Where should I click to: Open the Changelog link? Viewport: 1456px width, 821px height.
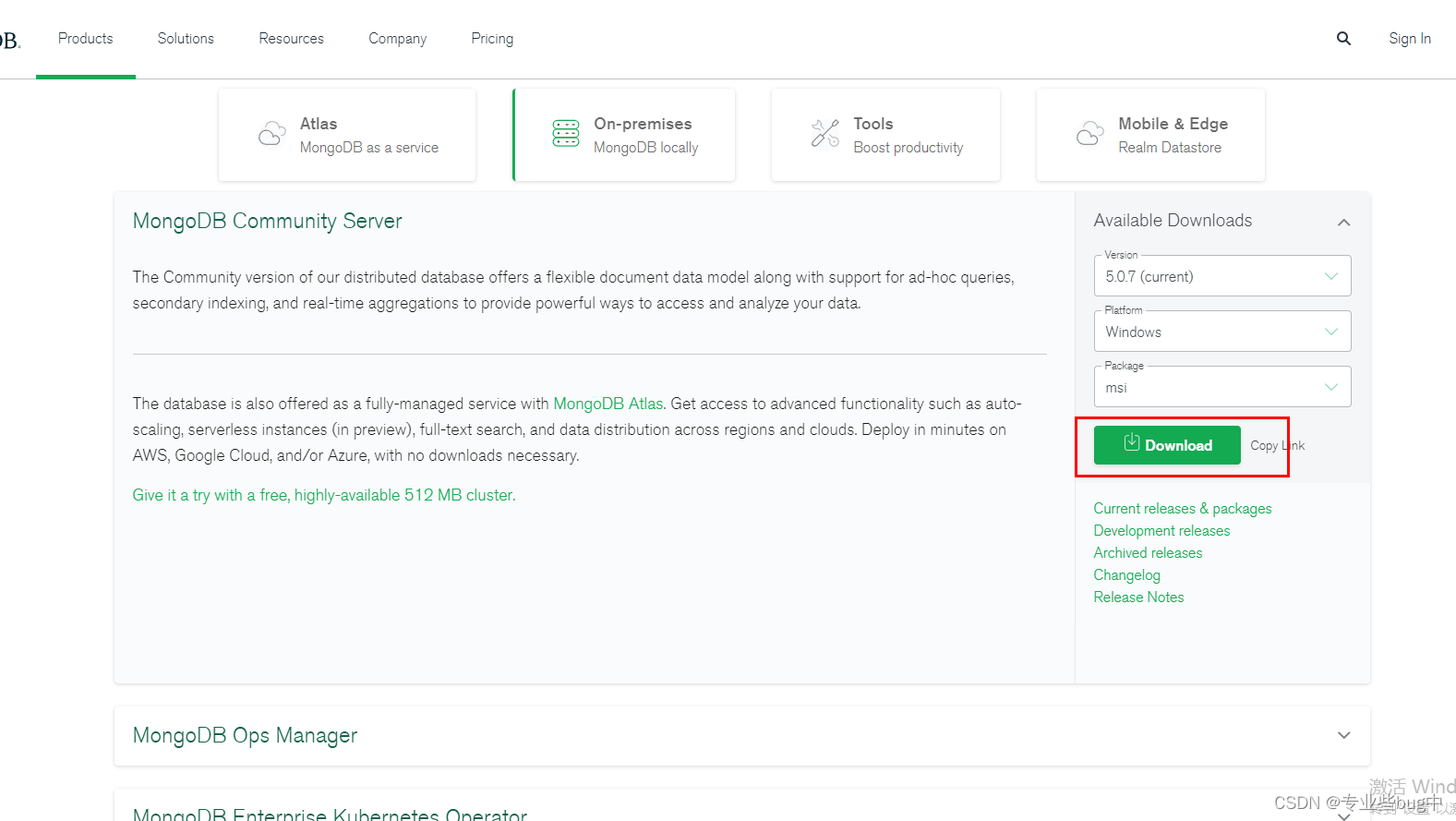pyautogui.click(x=1126, y=575)
